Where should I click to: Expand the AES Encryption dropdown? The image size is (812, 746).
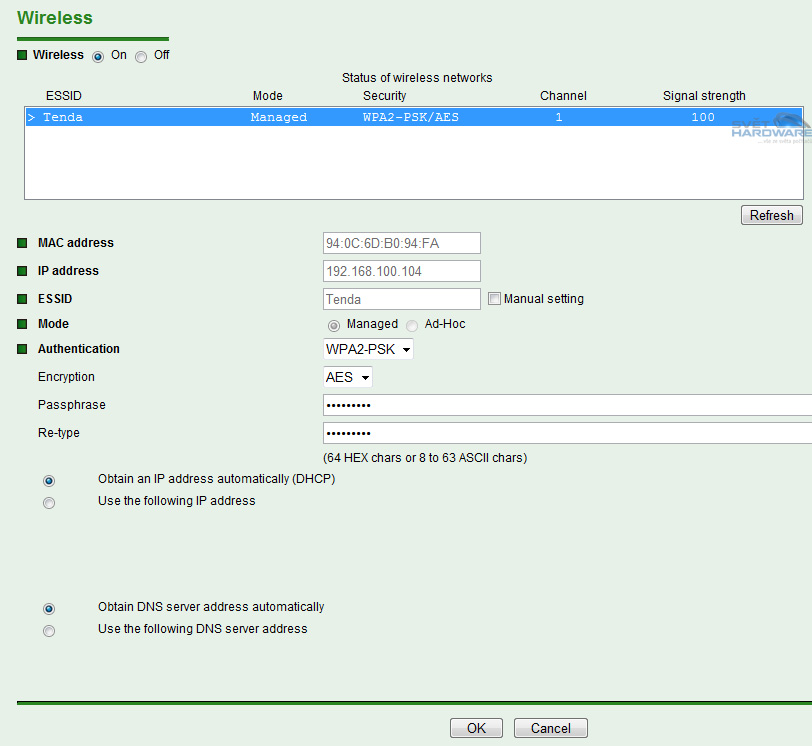click(348, 377)
